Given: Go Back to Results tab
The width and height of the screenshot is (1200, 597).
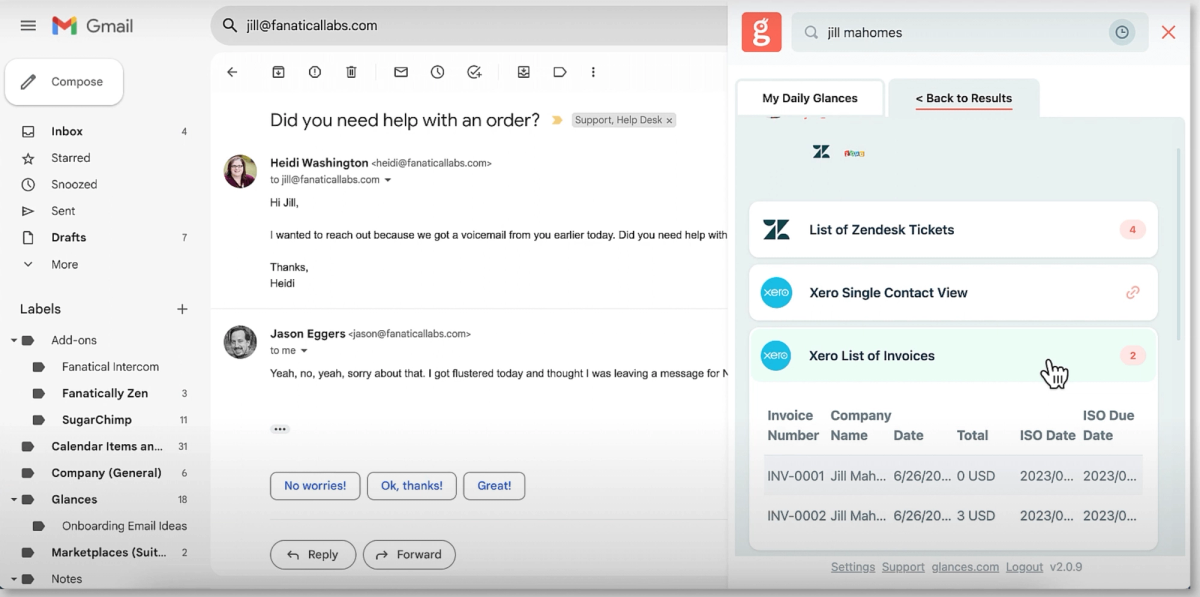Looking at the screenshot, I should [x=964, y=98].
